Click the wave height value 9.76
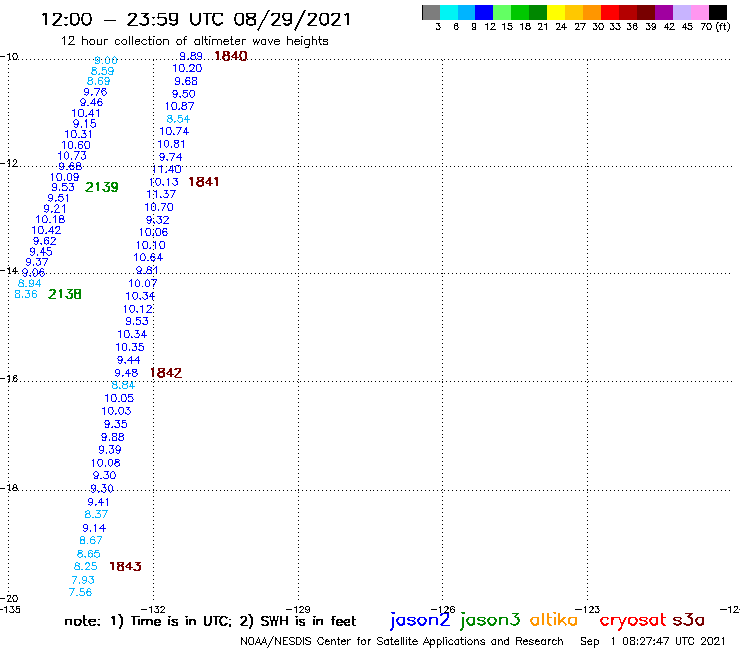Viewport: 740px width, 650px height. 95,93
